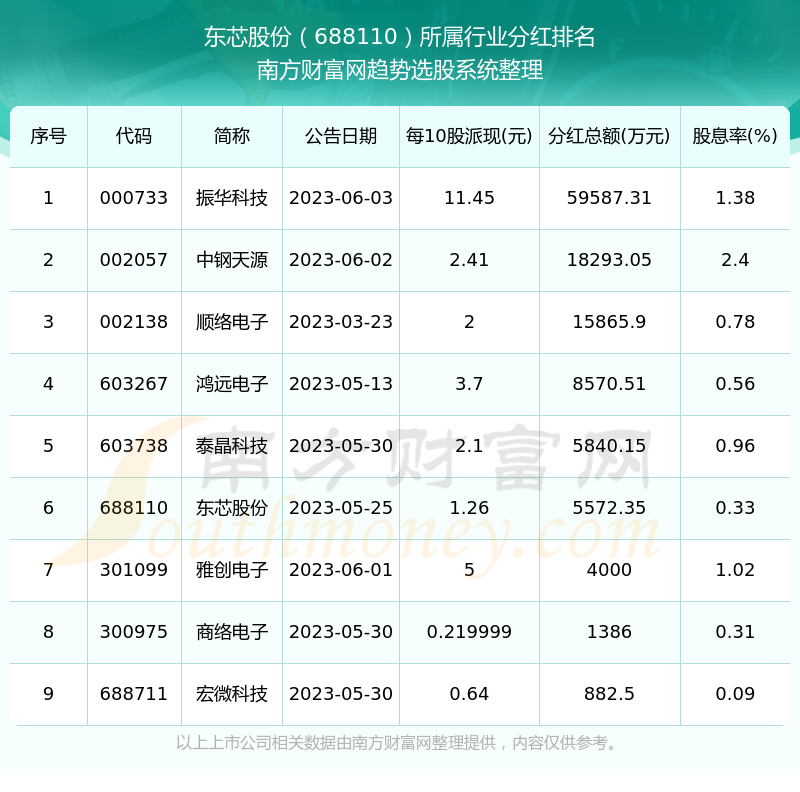Click the announcement date in the 泰晶科技 row
Image resolution: width=800 pixels, height=792 pixels.
click(x=341, y=446)
